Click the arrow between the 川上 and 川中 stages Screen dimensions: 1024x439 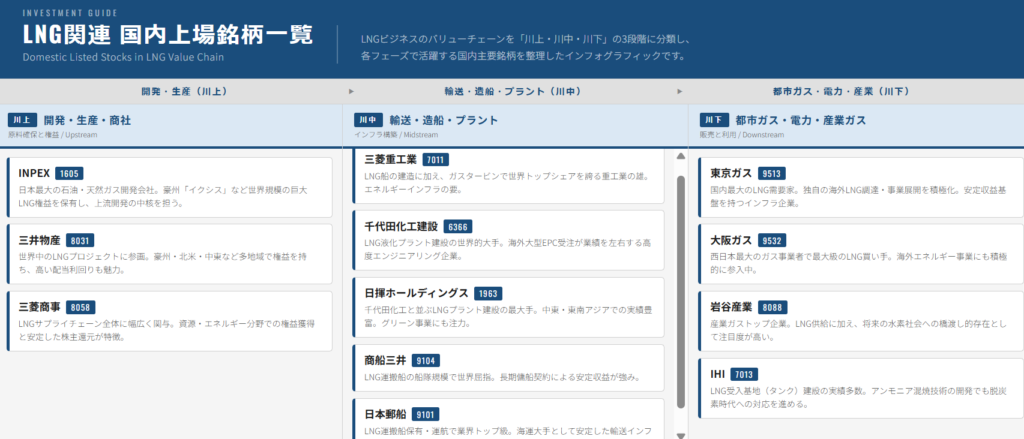coord(351,91)
